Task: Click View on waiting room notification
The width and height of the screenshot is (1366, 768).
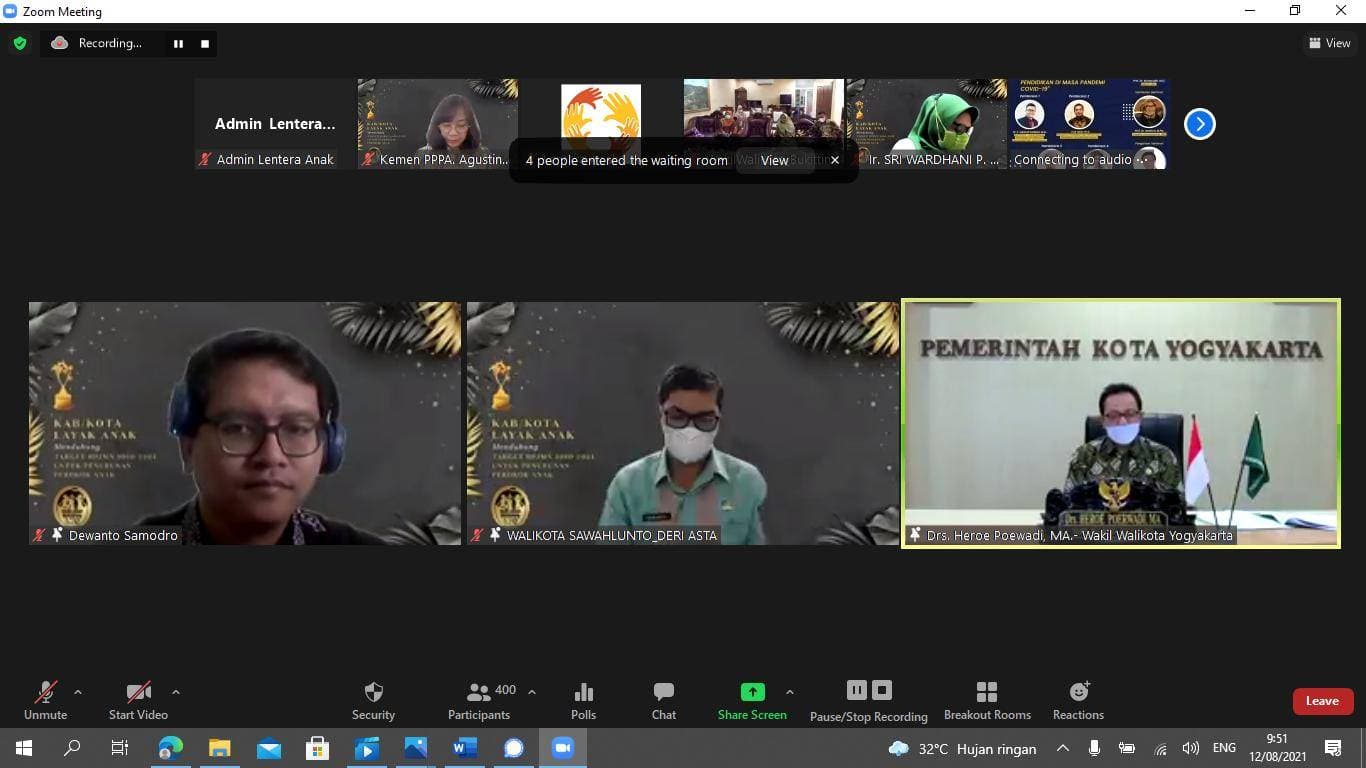Action: pos(774,160)
